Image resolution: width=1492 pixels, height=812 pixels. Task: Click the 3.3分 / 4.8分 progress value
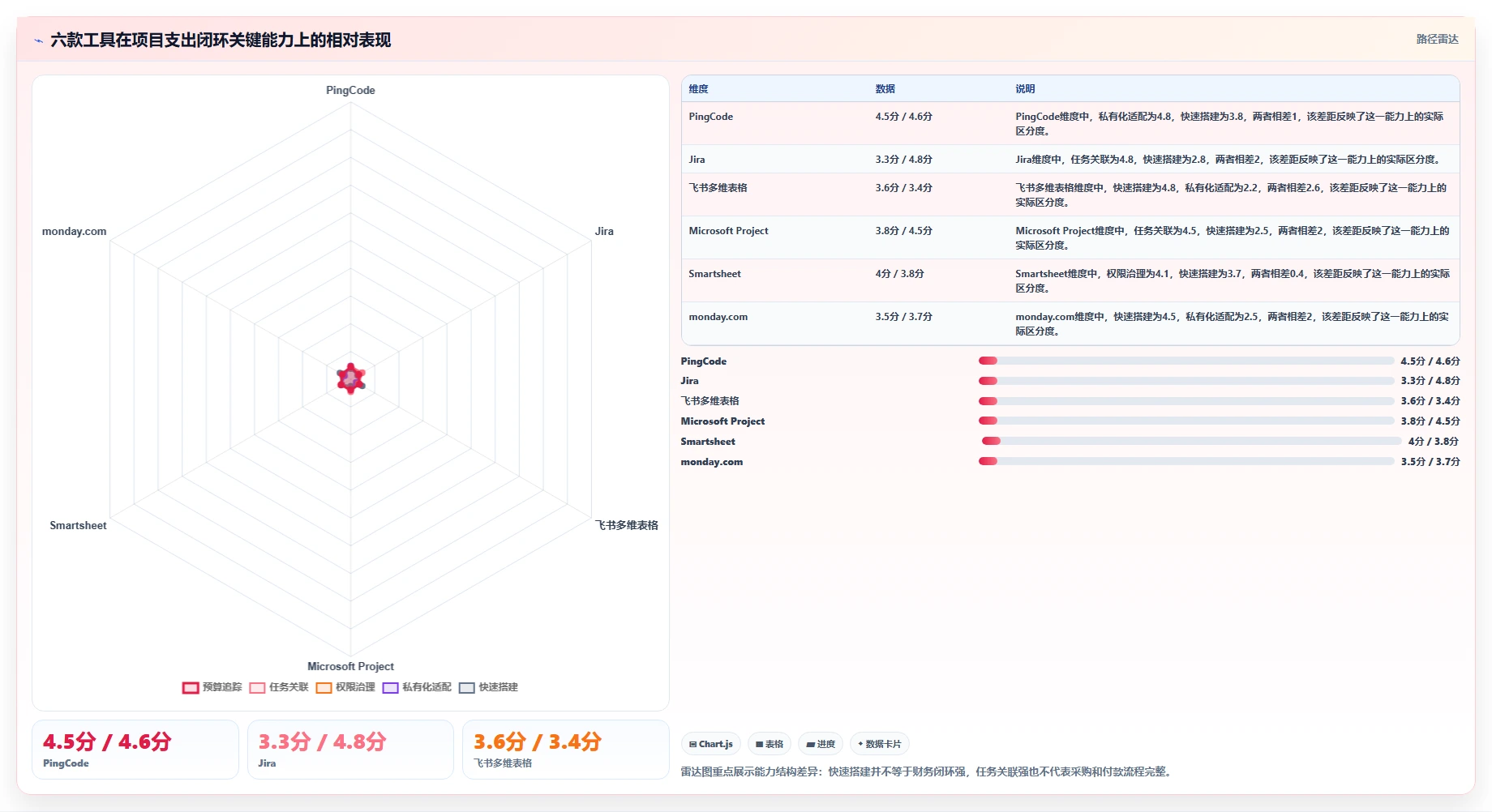pyautogui.click(x=1430, y=381)
